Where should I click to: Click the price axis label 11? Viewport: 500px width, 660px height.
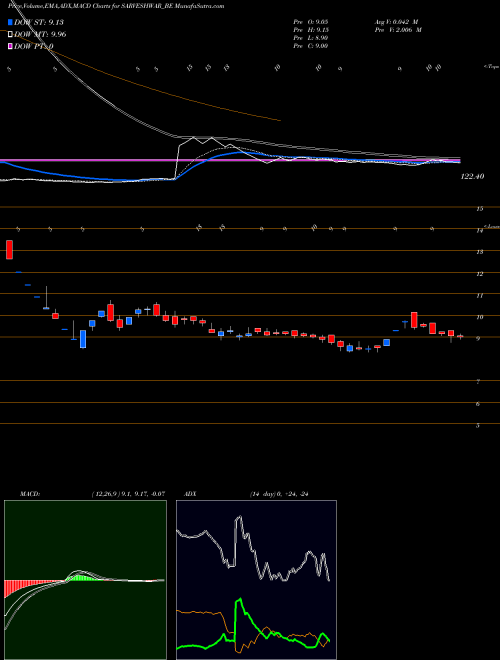[x=480, y=296]
